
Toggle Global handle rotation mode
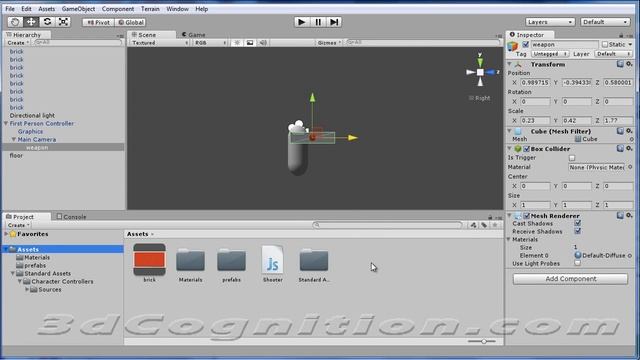tap(131, 22)
